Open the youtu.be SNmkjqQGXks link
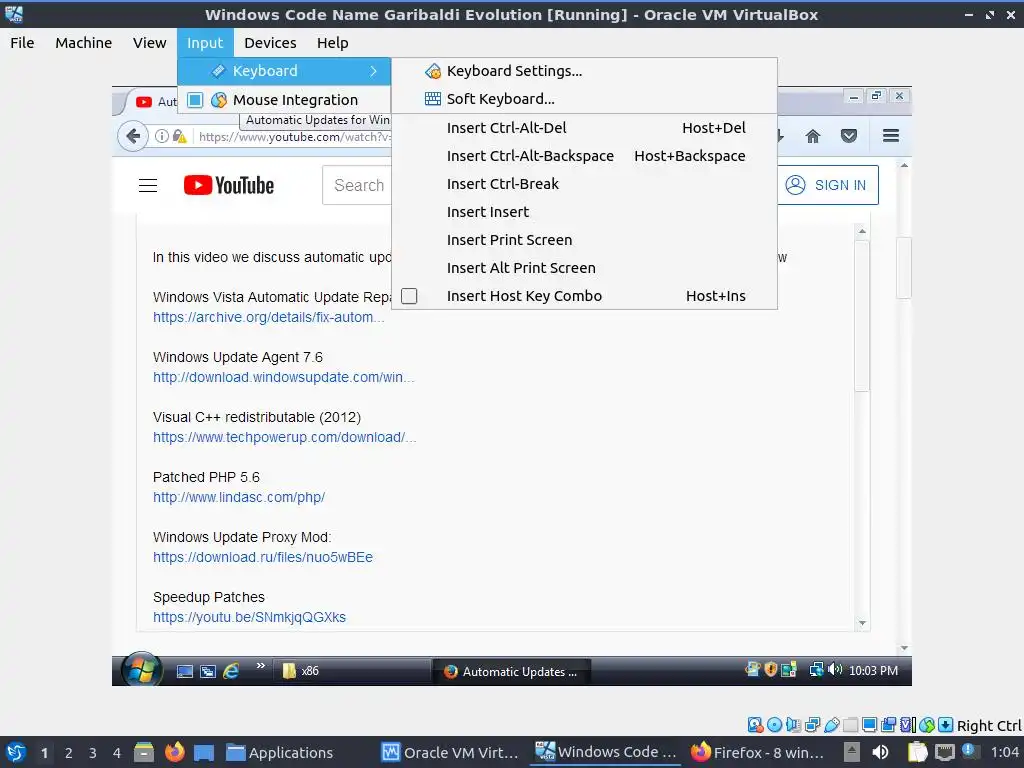Viewport: 1024px width, 768px height. tap(249, 618)
